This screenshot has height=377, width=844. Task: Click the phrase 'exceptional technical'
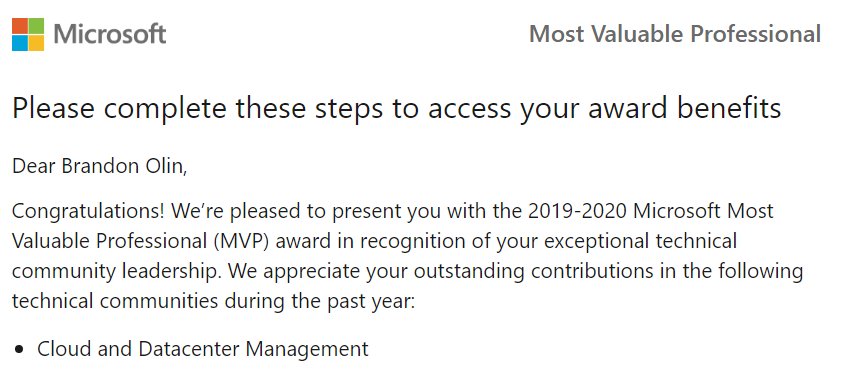coord(640,241)
